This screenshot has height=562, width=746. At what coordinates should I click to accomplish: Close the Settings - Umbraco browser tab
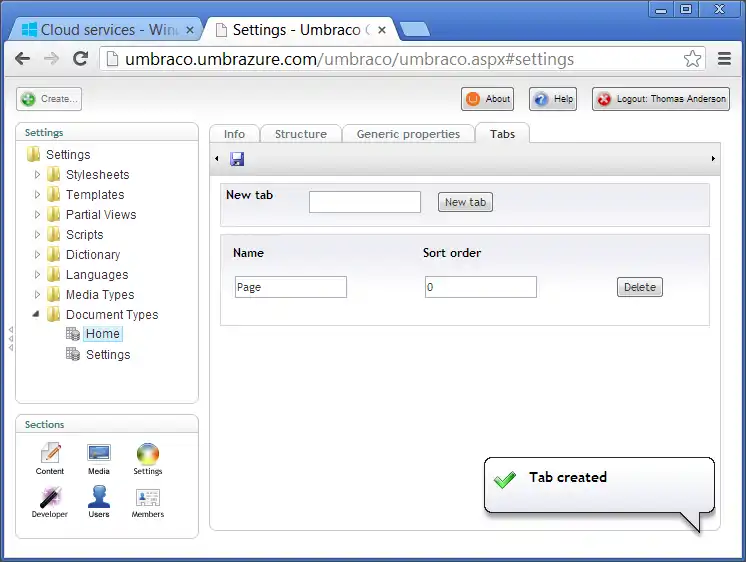(382, 30)
